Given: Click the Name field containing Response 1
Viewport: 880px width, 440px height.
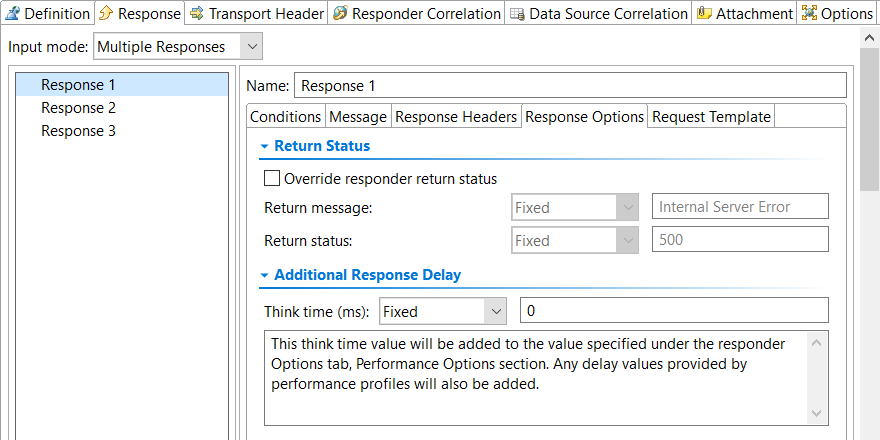Looking at the screenshot, I should [x=570, y=86].
